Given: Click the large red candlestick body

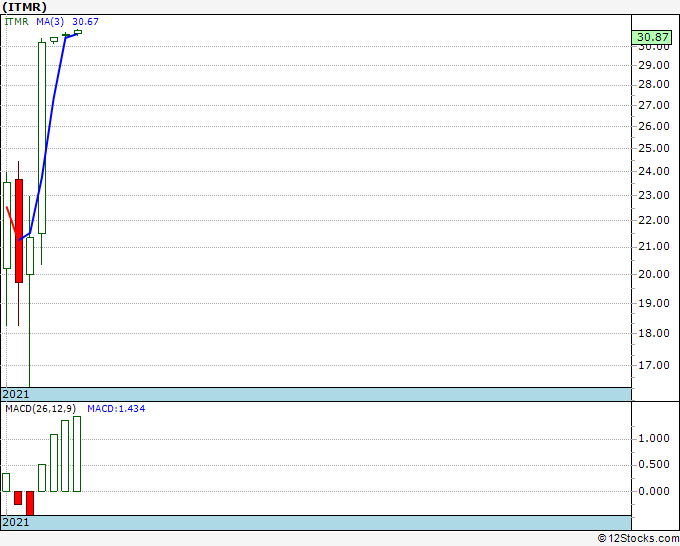Looking at the screenshot, I should click(18, 230).
